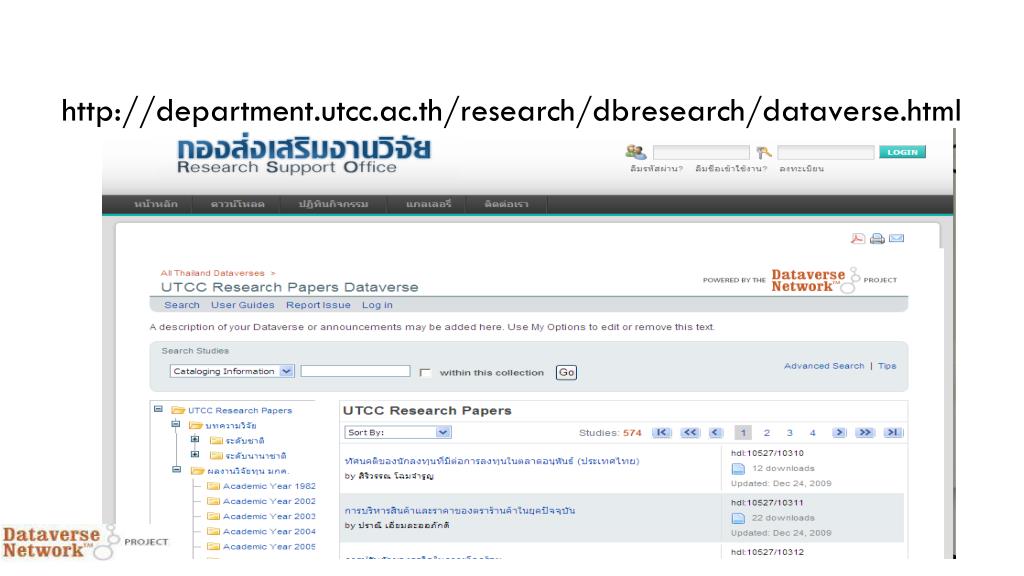Collapse the ผลงานวิจัยทุน มกค. tree node

click(176, 470)
